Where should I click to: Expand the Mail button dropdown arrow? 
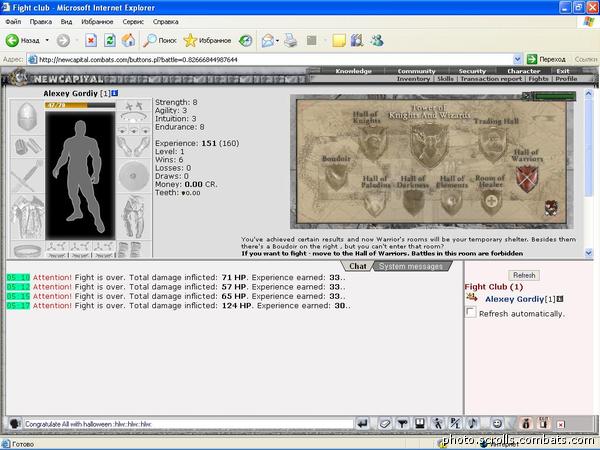click(277, 40)
